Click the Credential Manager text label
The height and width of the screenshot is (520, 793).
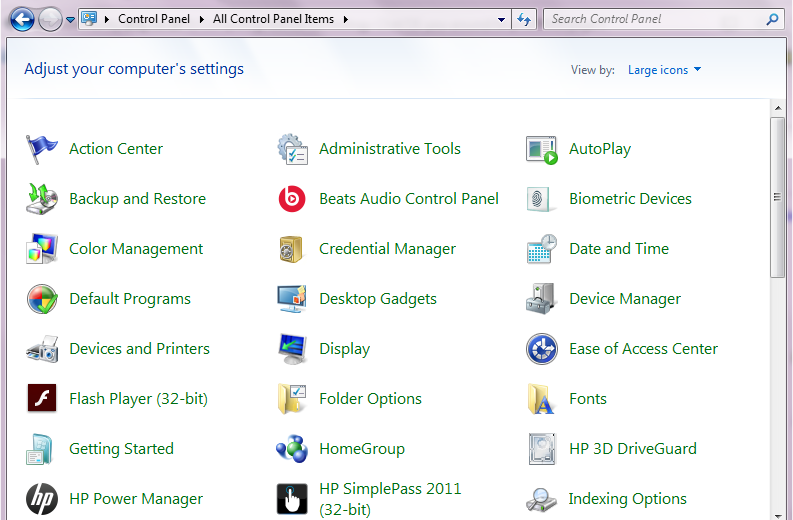(387, 249)
